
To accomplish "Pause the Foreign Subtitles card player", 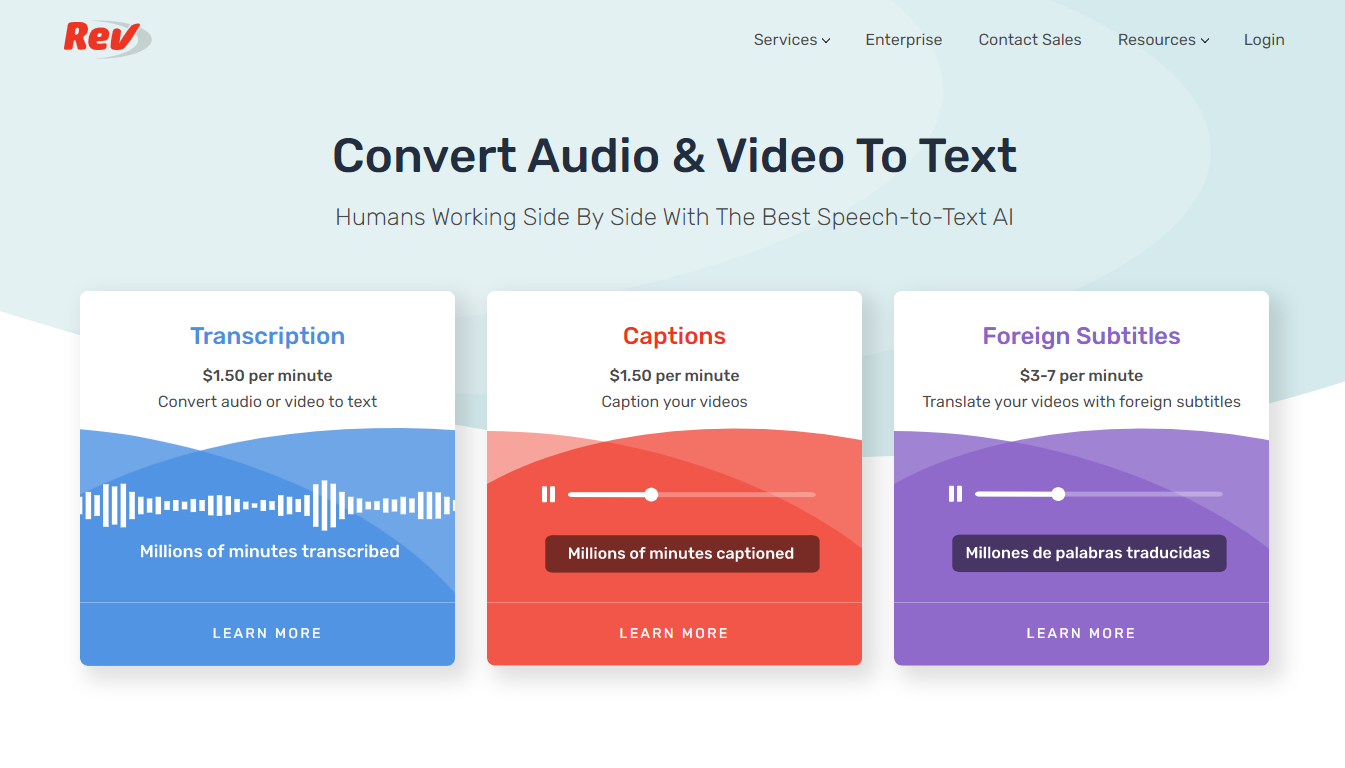I will pos(955,494).
